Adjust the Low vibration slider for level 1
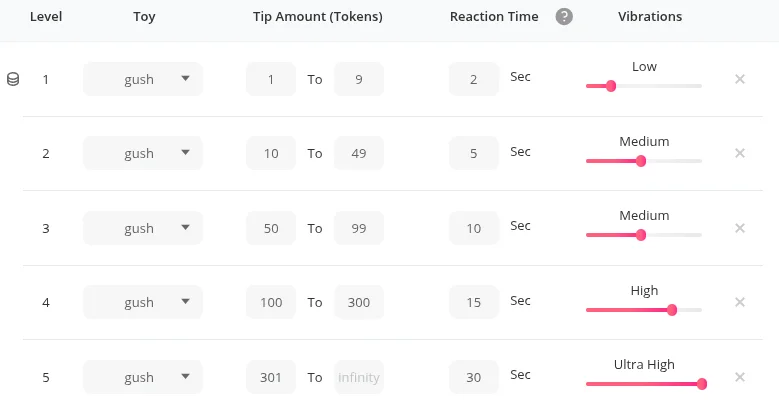Screen dimensions: 779x409 pos(611,86)
